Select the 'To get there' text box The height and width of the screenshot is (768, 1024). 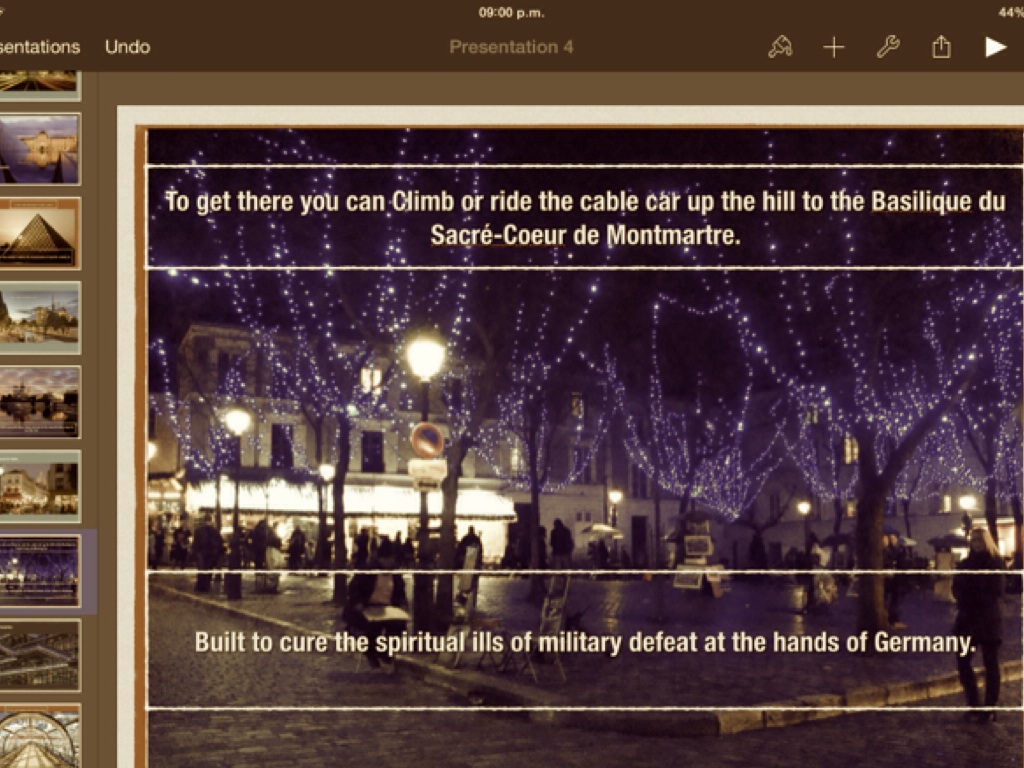coord(584,218)
